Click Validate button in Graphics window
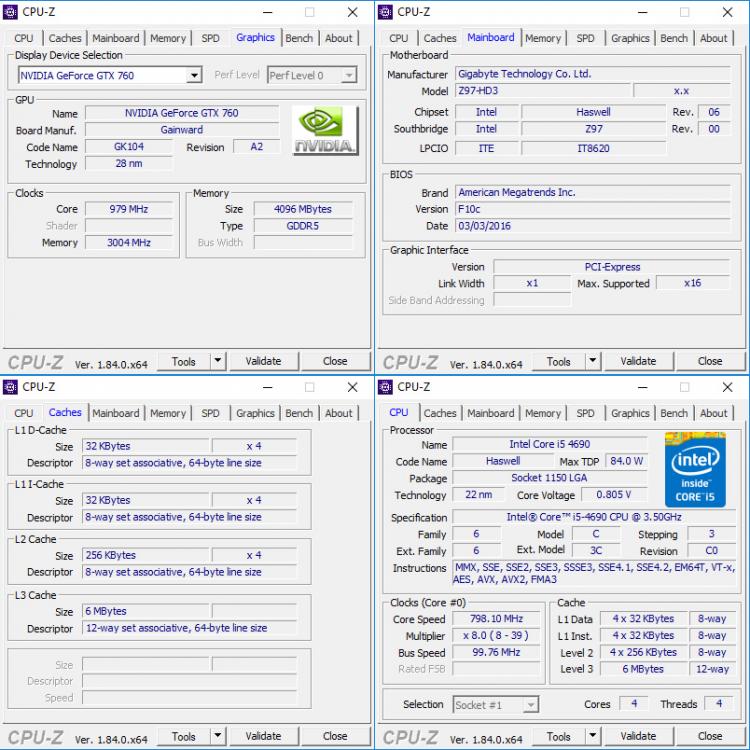This screenshot has width=750, height=750. coord(264,361)
